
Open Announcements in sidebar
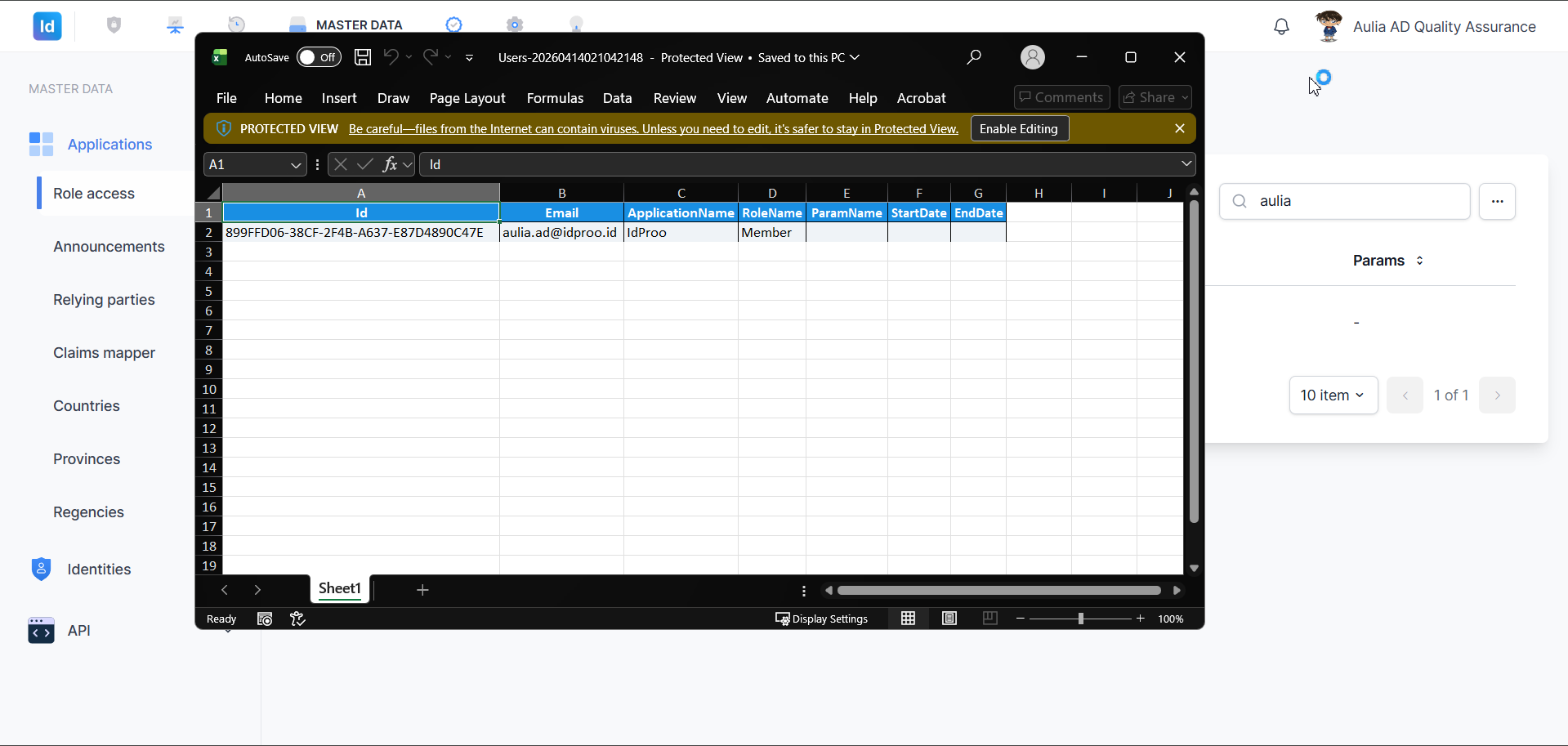pyautogui.click(x=109, y=247)
